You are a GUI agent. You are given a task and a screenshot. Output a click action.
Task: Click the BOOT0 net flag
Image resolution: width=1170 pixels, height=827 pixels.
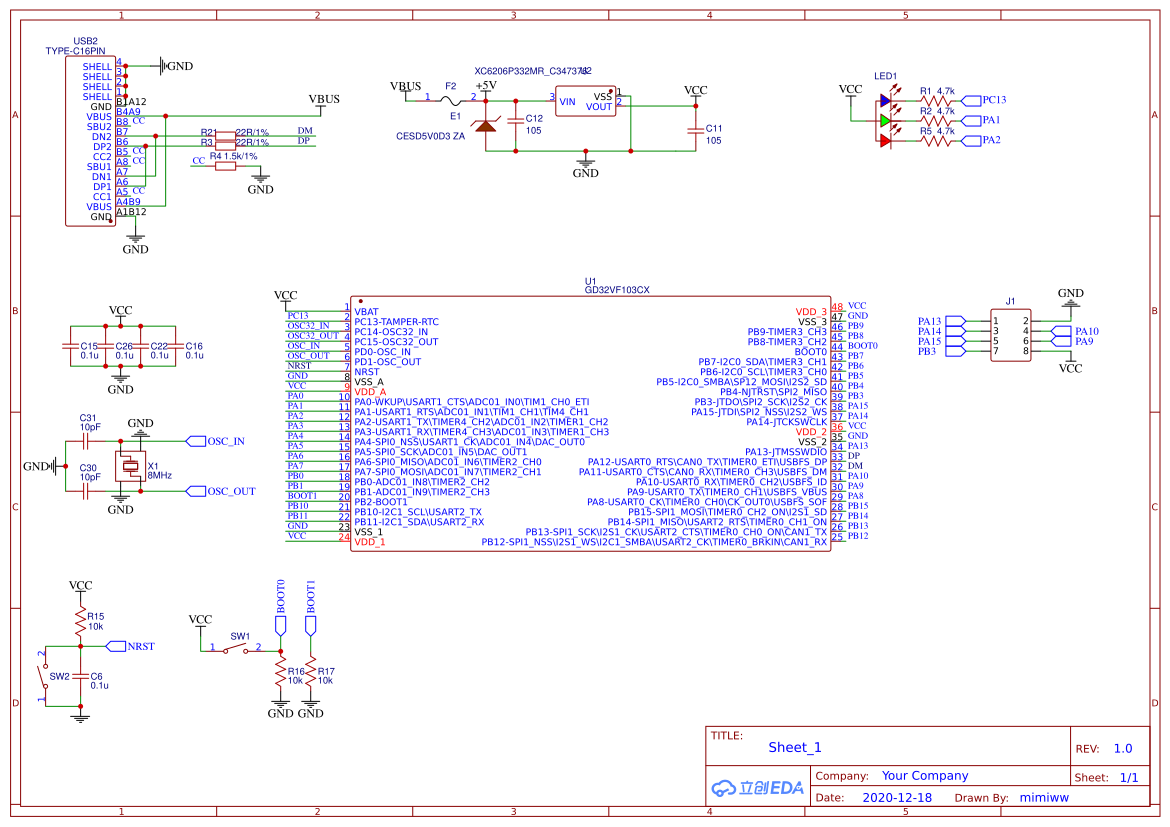(x=281, y=608)
